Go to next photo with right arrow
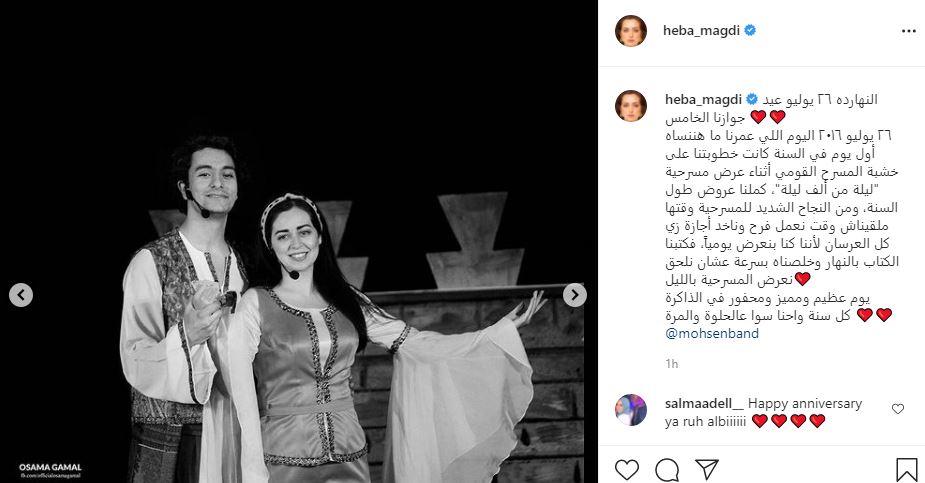This screenshot has height=483, width=925. pyautogui.click(x=575, y=295)
